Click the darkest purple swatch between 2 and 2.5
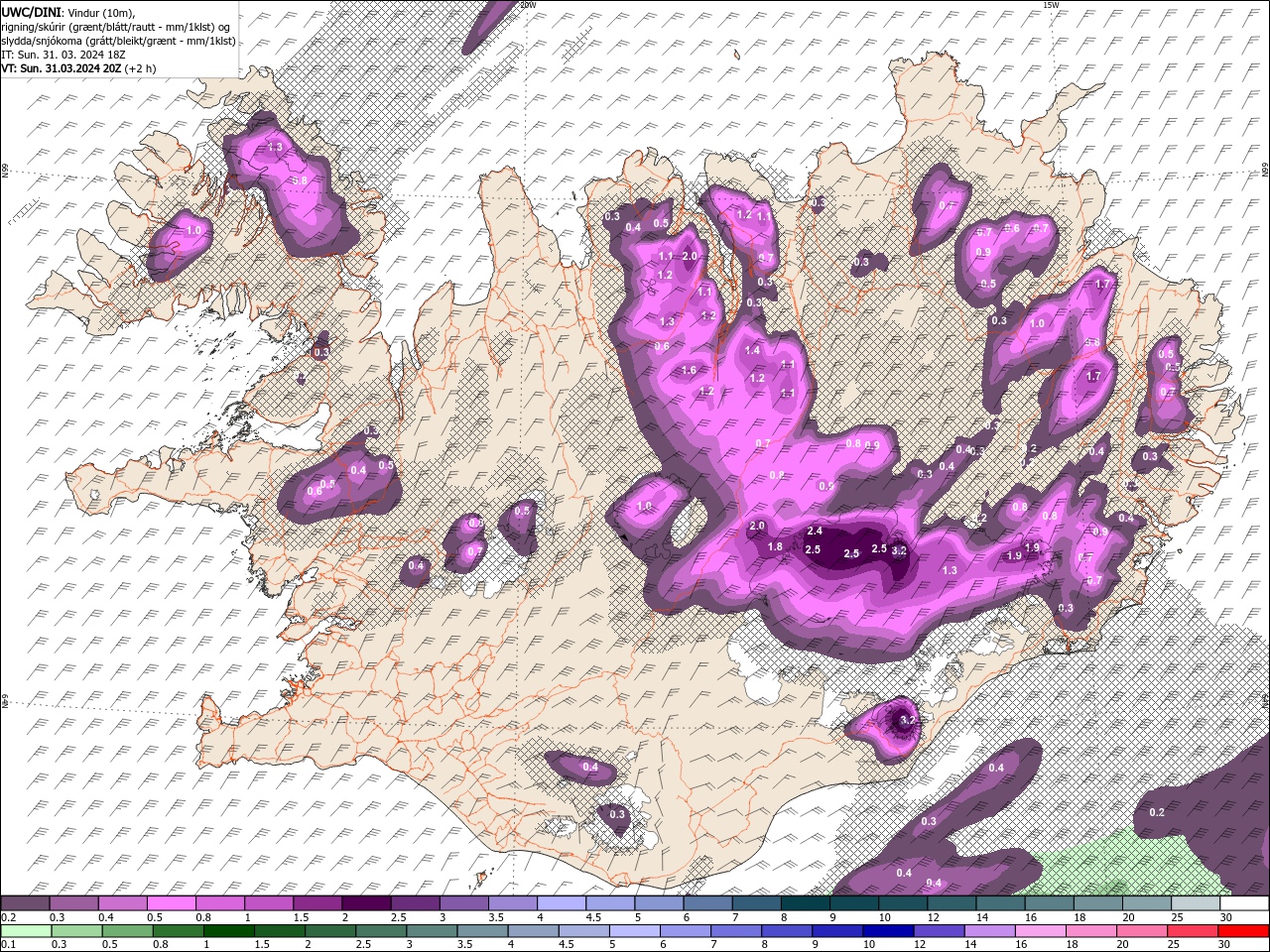The image size is (1270, 952). click(x=365, y=903)
